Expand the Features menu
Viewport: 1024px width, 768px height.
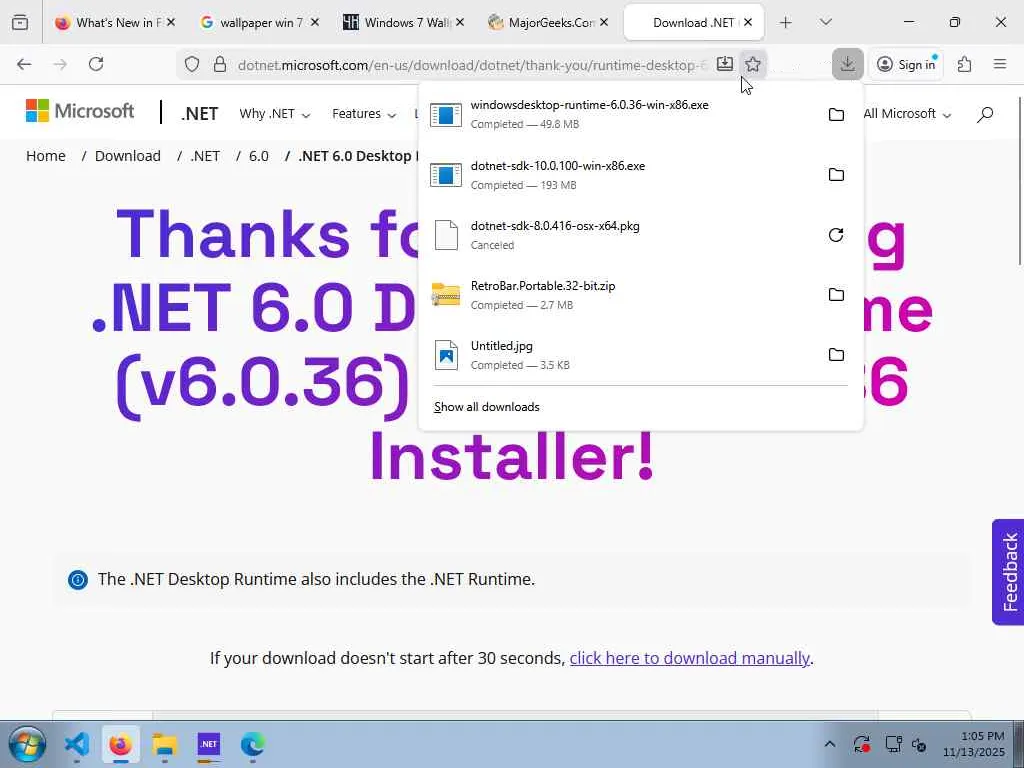[x=364, y=114]
